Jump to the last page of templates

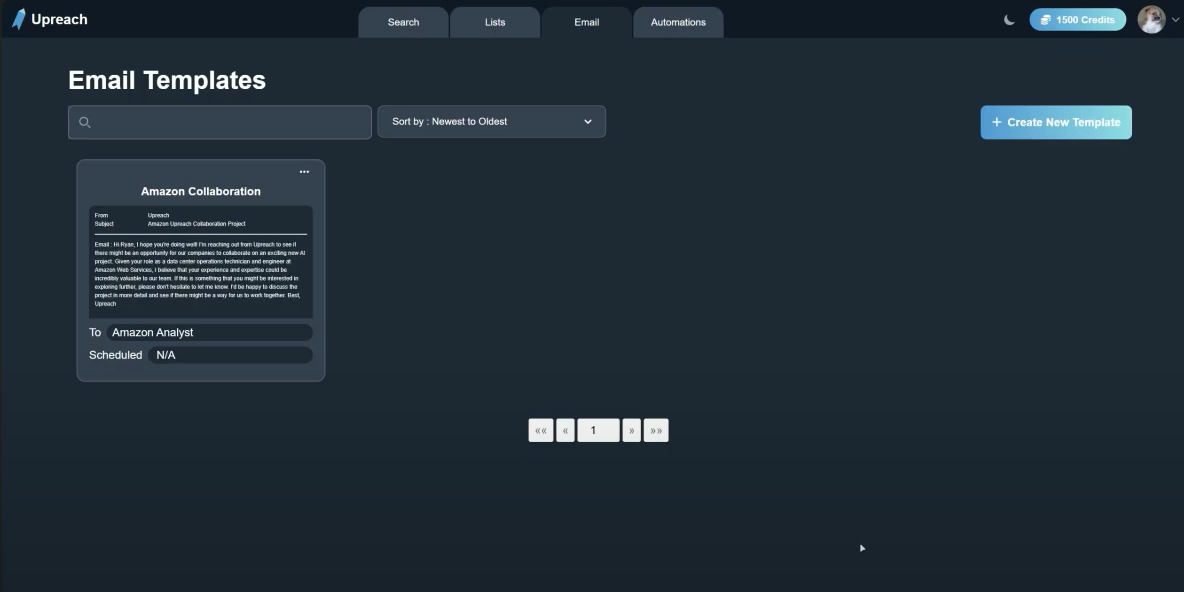656,430
